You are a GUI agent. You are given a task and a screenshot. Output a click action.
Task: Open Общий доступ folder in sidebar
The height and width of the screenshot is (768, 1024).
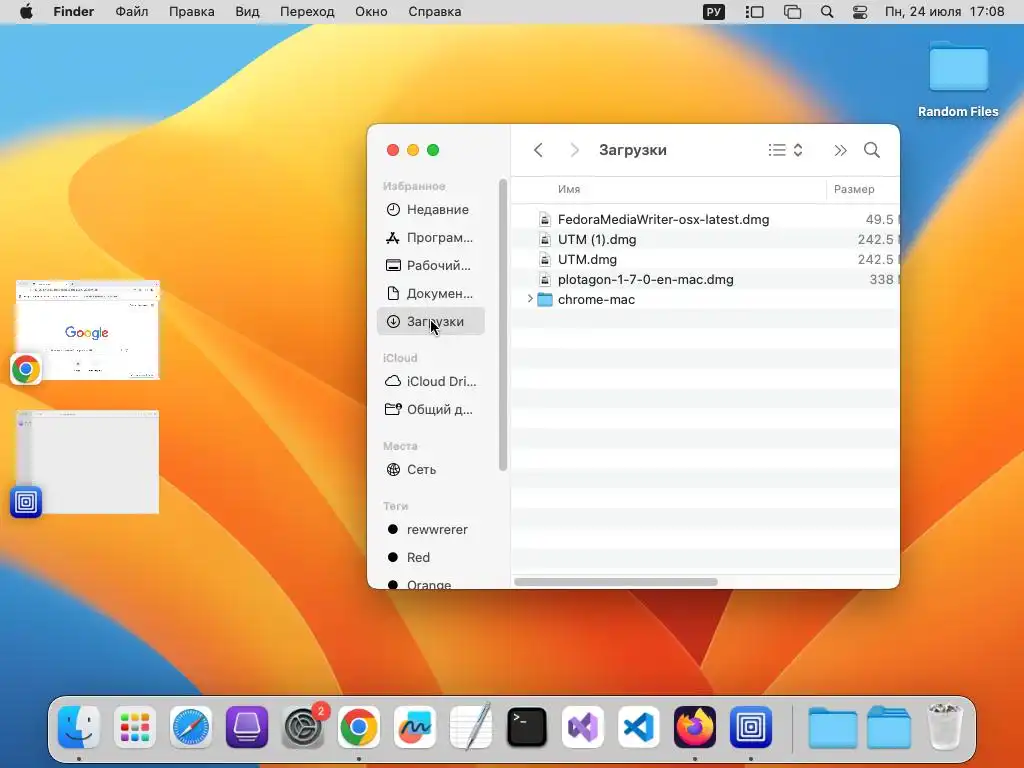pyautogui.click(x=430, y=409)
